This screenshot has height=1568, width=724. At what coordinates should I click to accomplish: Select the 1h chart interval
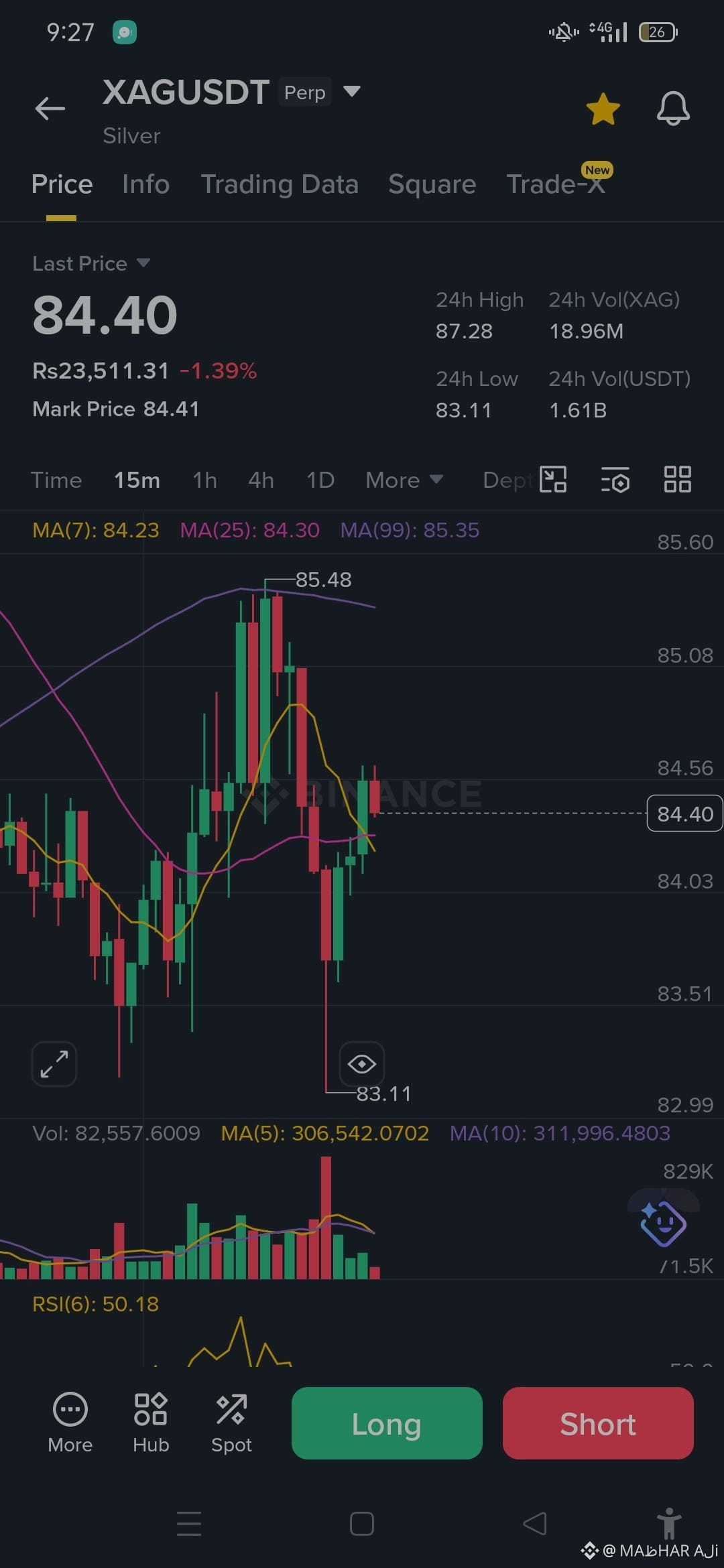pos(204,480)
